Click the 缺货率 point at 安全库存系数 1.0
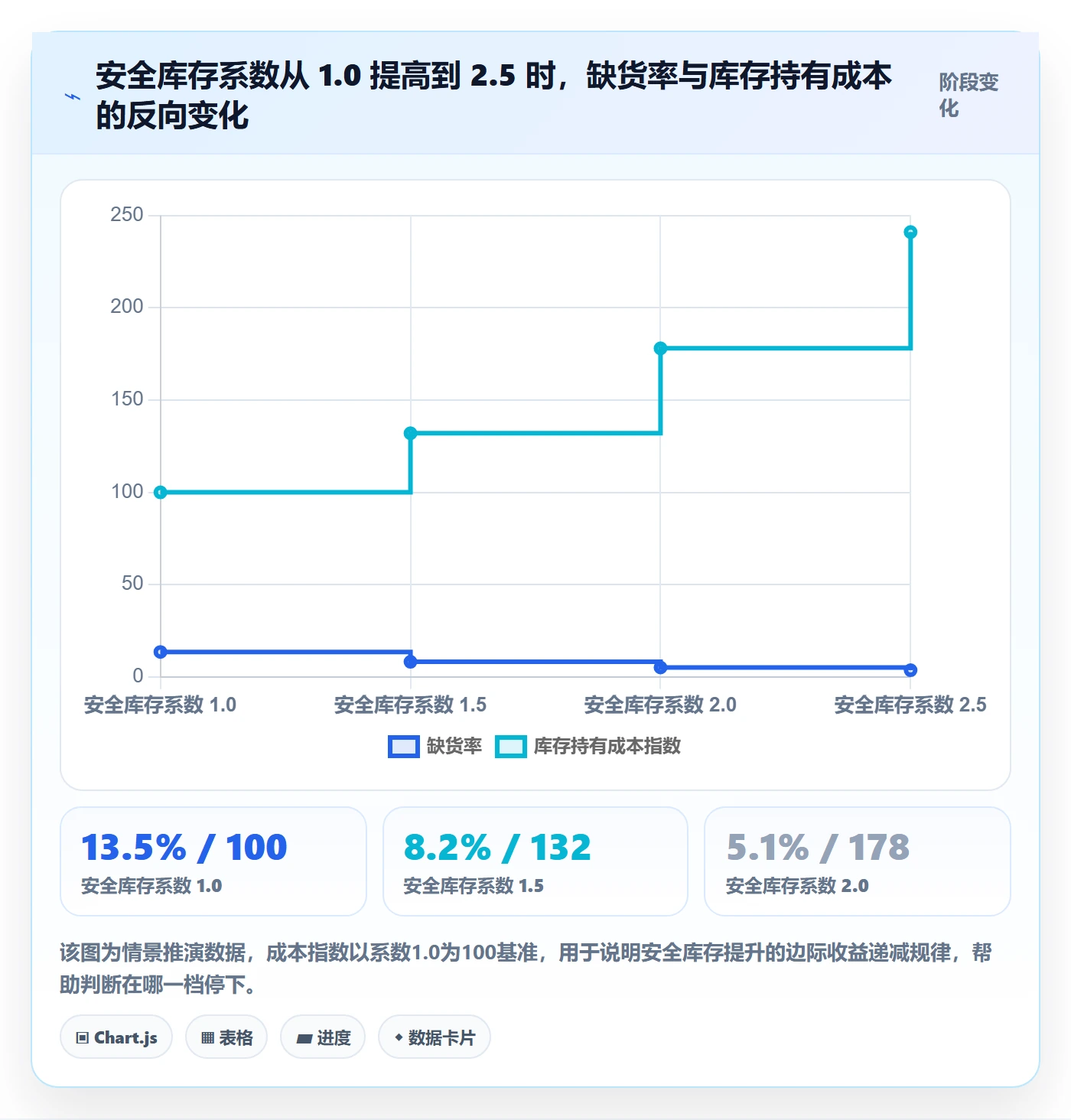The image size is (1071, 1120). [161, 652]
